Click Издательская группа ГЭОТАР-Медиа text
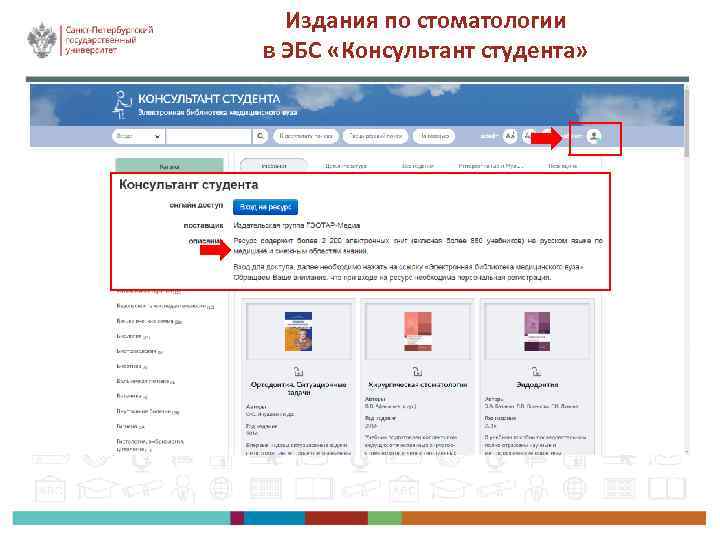 [297, 225]
